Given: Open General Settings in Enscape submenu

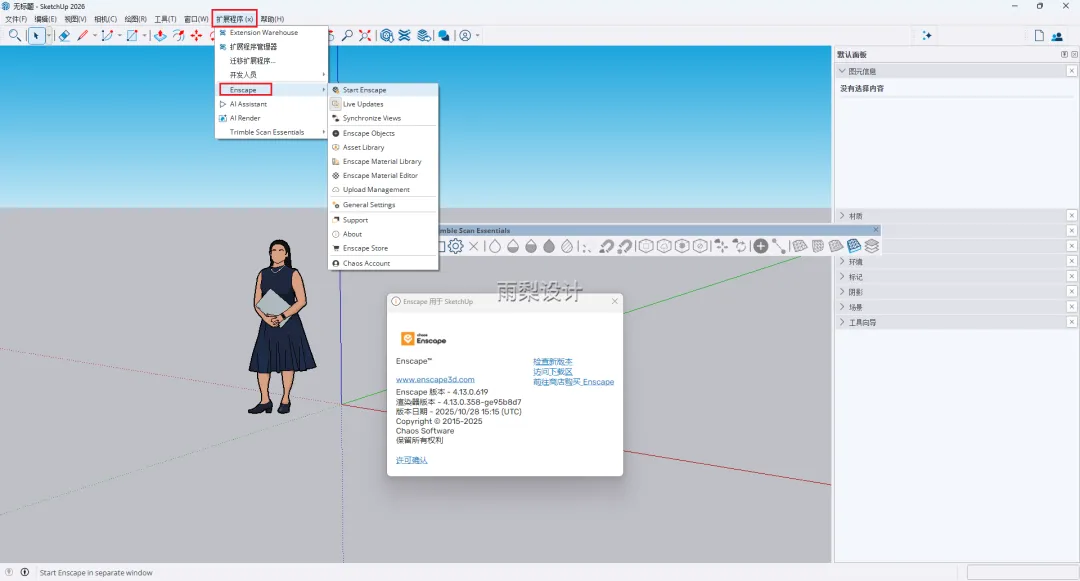Looking at the screenshot, I should [x=383, y=204].
